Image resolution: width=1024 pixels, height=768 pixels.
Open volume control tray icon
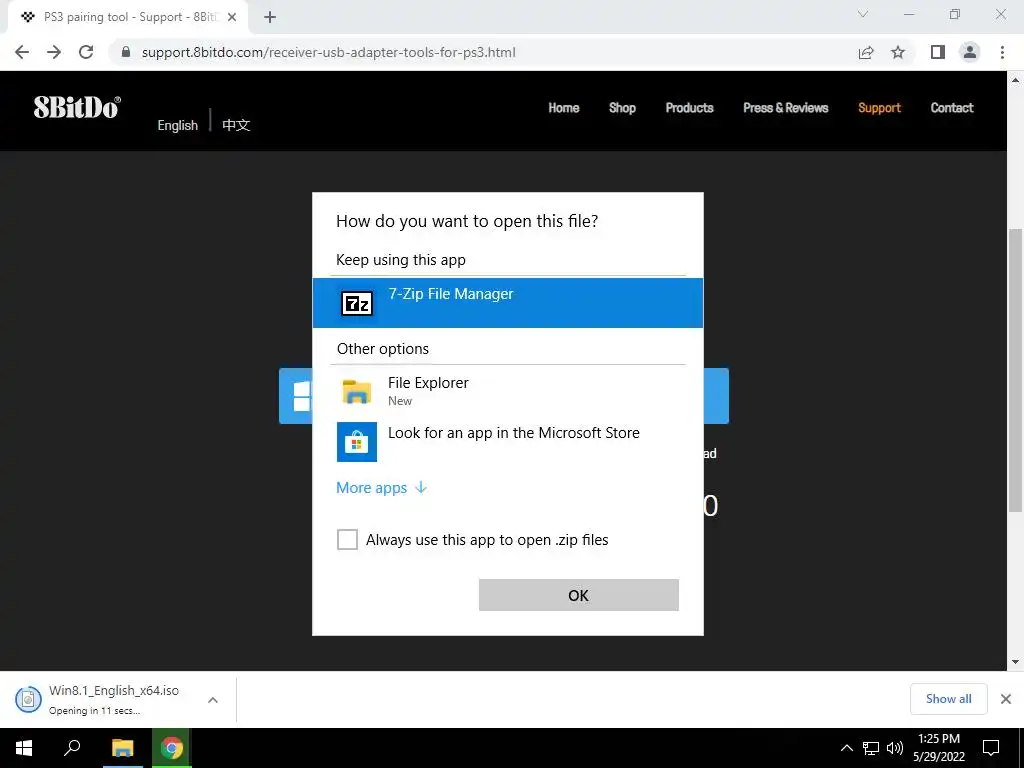pos(894,748)
